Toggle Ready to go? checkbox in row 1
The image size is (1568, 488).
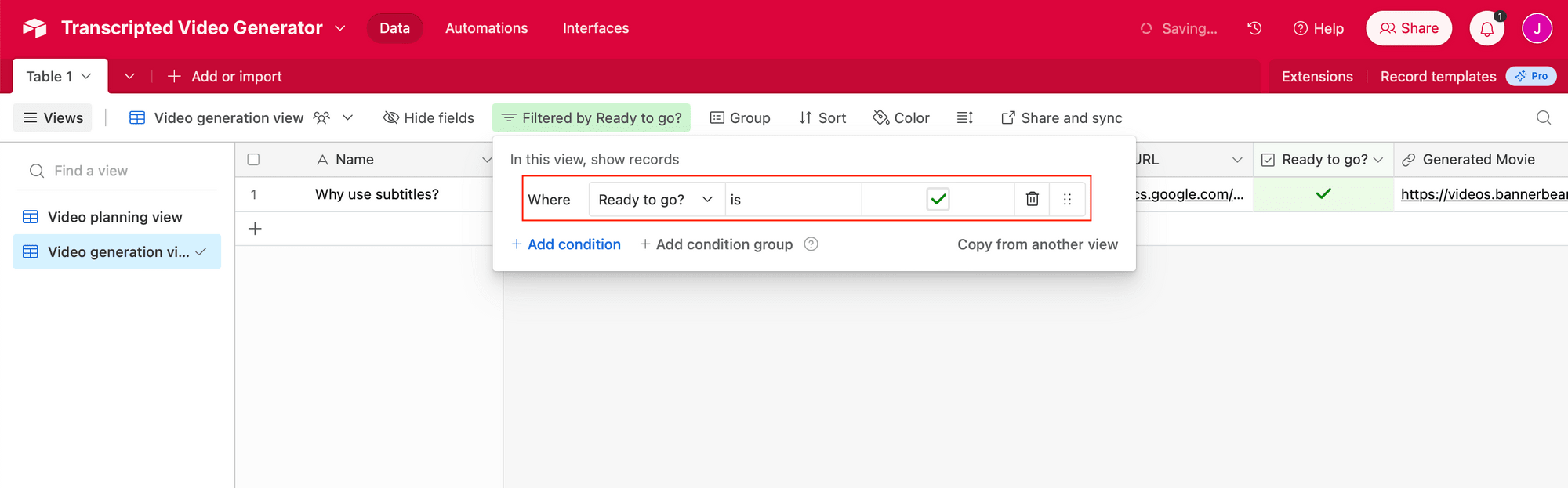[x=1323, y=193]
